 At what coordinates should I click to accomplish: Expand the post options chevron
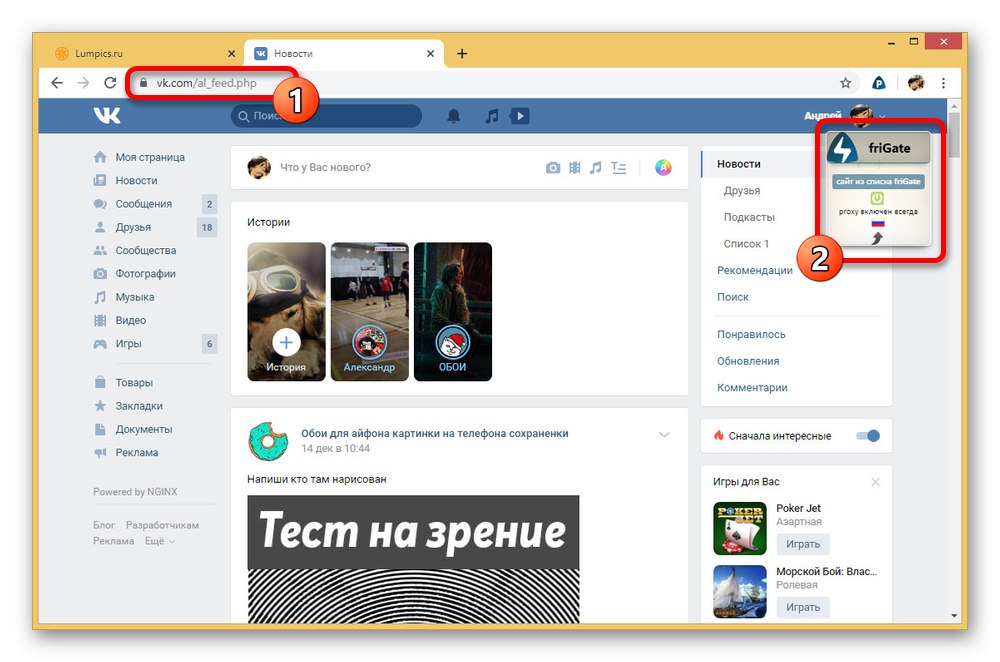pos(664,435)
